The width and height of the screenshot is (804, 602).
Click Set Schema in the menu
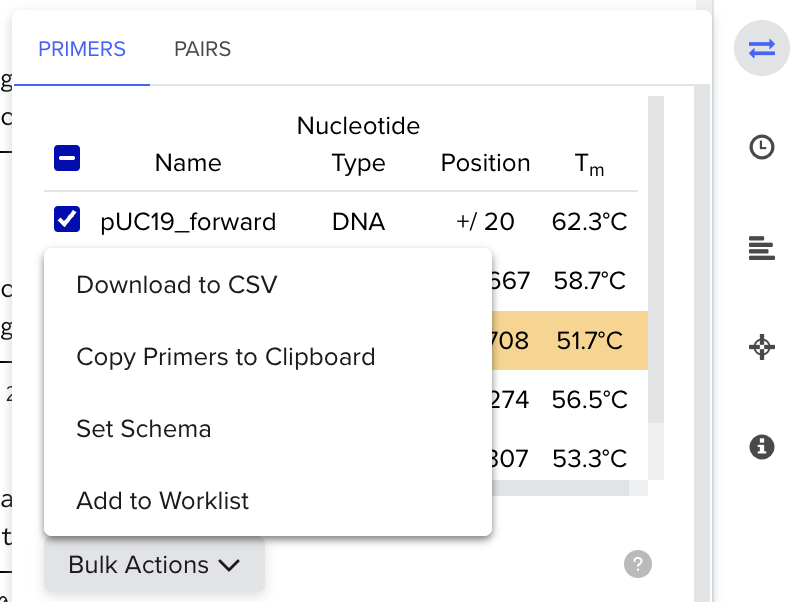(x=143, y=429)
